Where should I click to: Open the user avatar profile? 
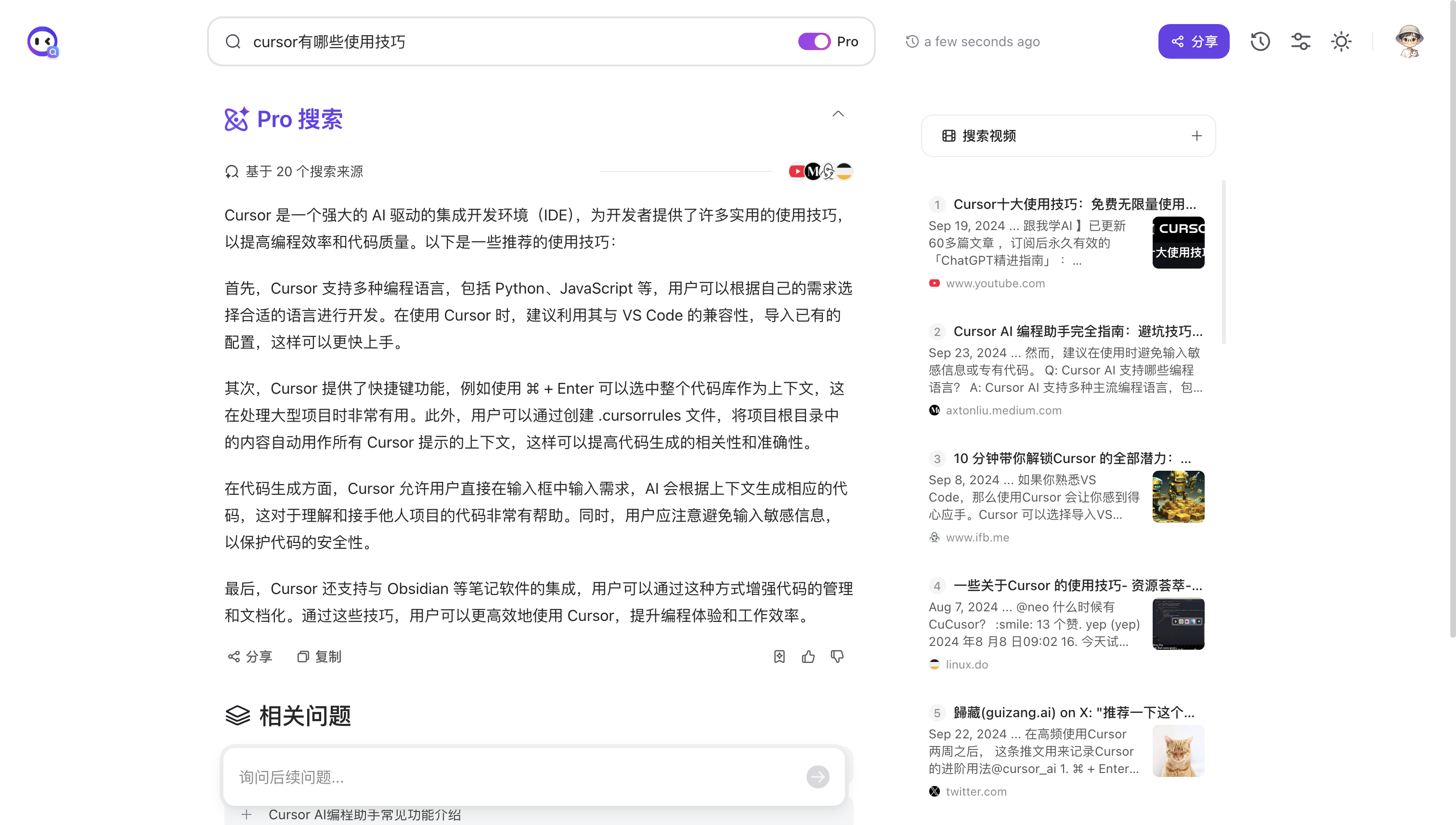[x=1409, y=41]
